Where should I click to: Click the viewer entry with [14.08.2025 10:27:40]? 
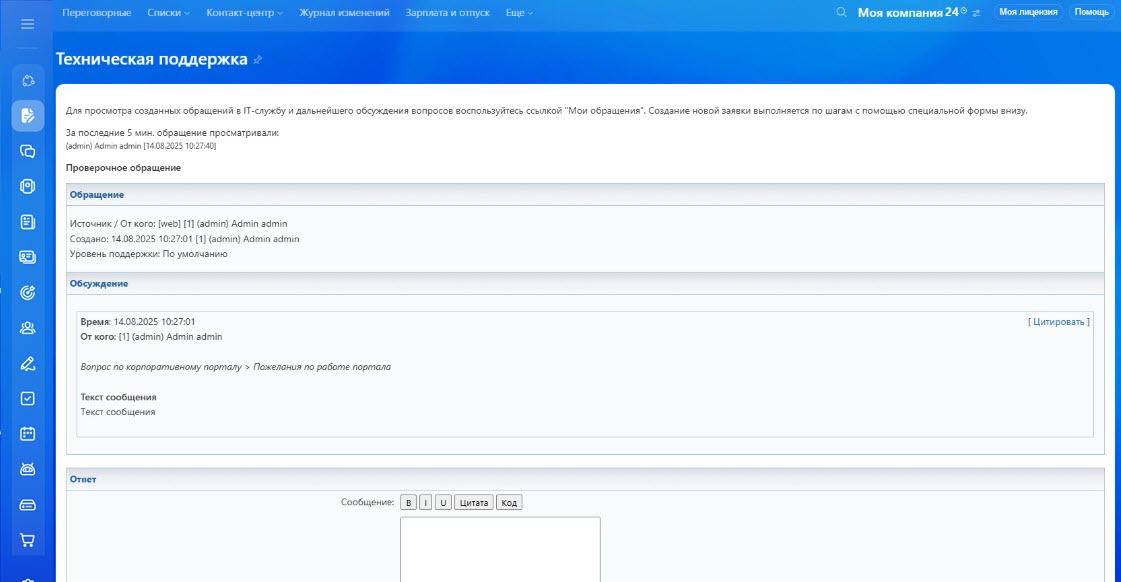tap(141, 146)
